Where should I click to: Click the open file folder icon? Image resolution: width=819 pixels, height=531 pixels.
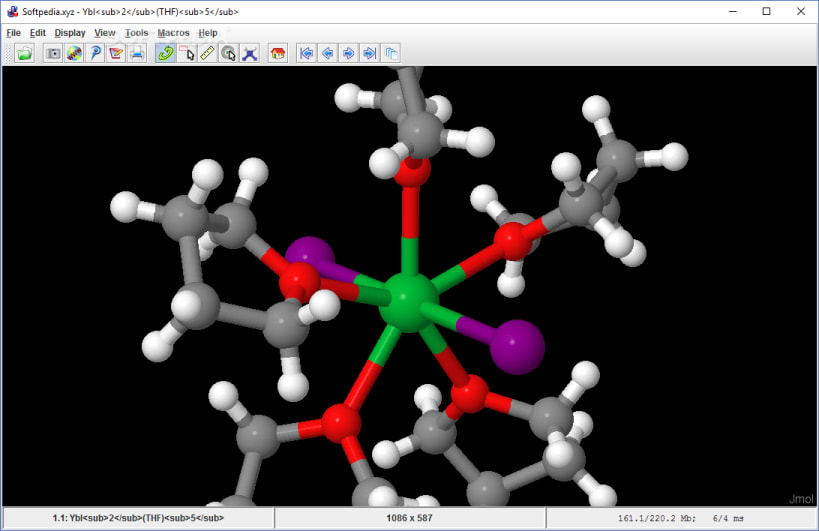pyautogui.click(x=25, y=53)
